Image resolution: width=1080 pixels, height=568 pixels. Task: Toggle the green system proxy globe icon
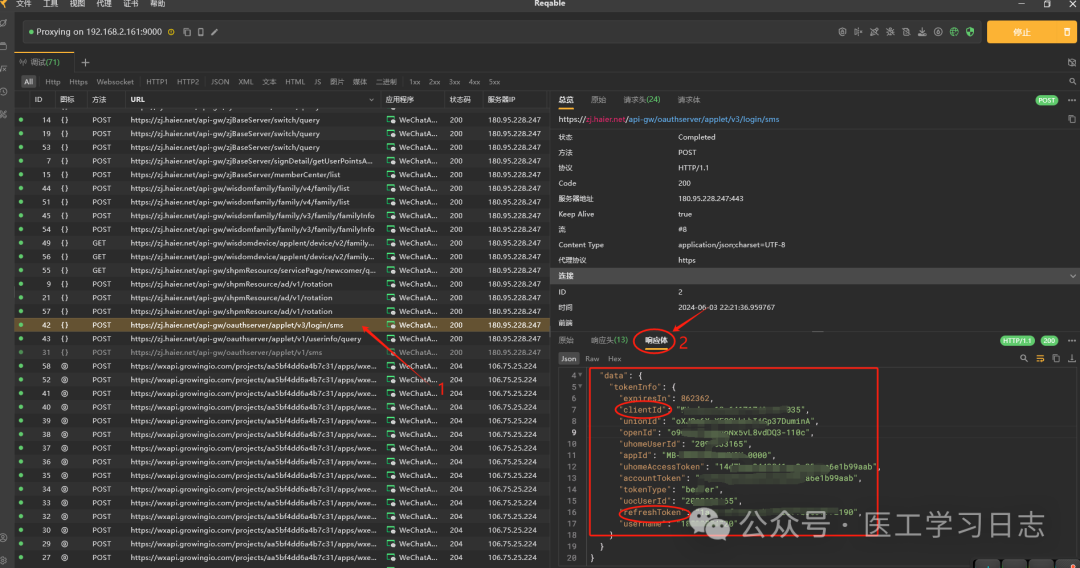point(954,32)
